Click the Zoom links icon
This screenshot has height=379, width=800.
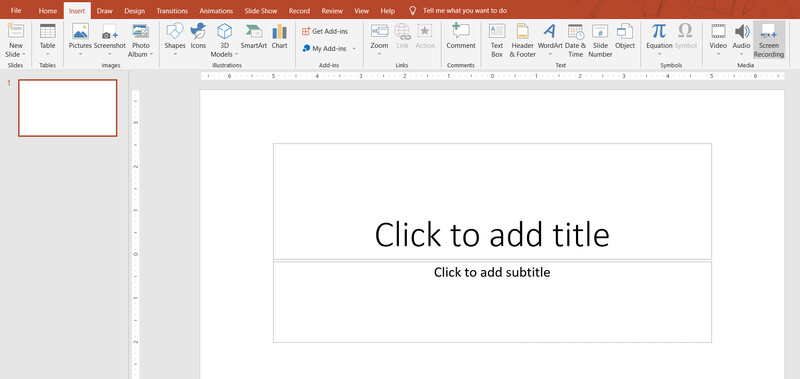(379, 31)
